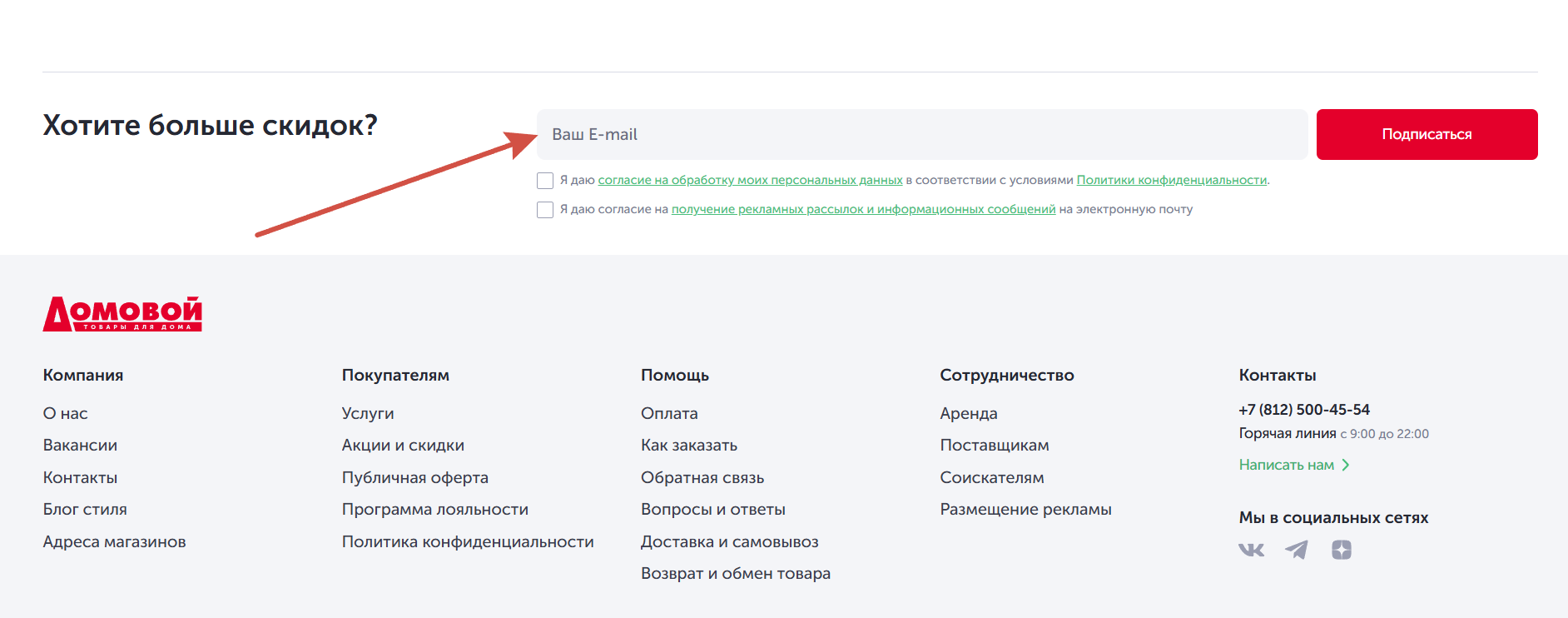The height and width of the screenshot is (618, 1568).
Task: Open Публичная оферта link
Action: click(415, 477)
